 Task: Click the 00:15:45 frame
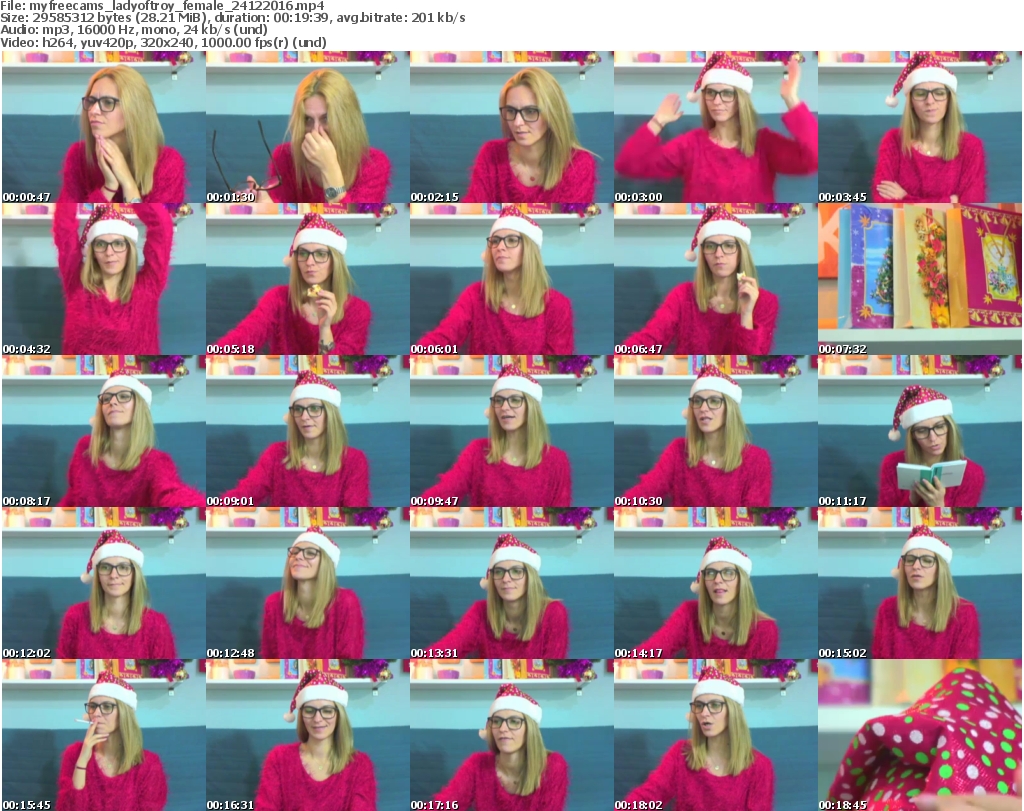tap(103, 735)
